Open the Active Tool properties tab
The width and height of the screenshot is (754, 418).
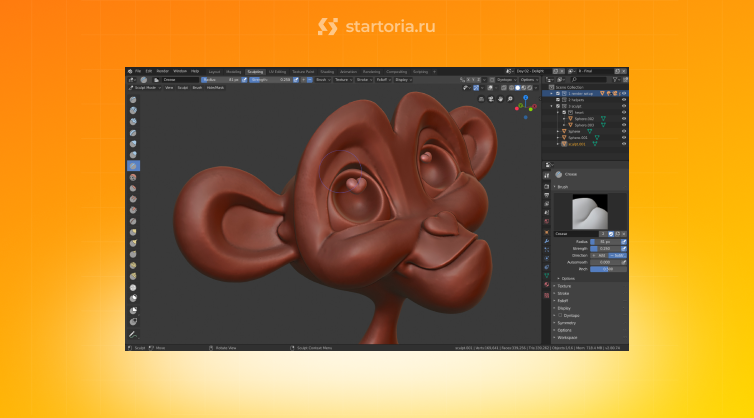[547, 176]
